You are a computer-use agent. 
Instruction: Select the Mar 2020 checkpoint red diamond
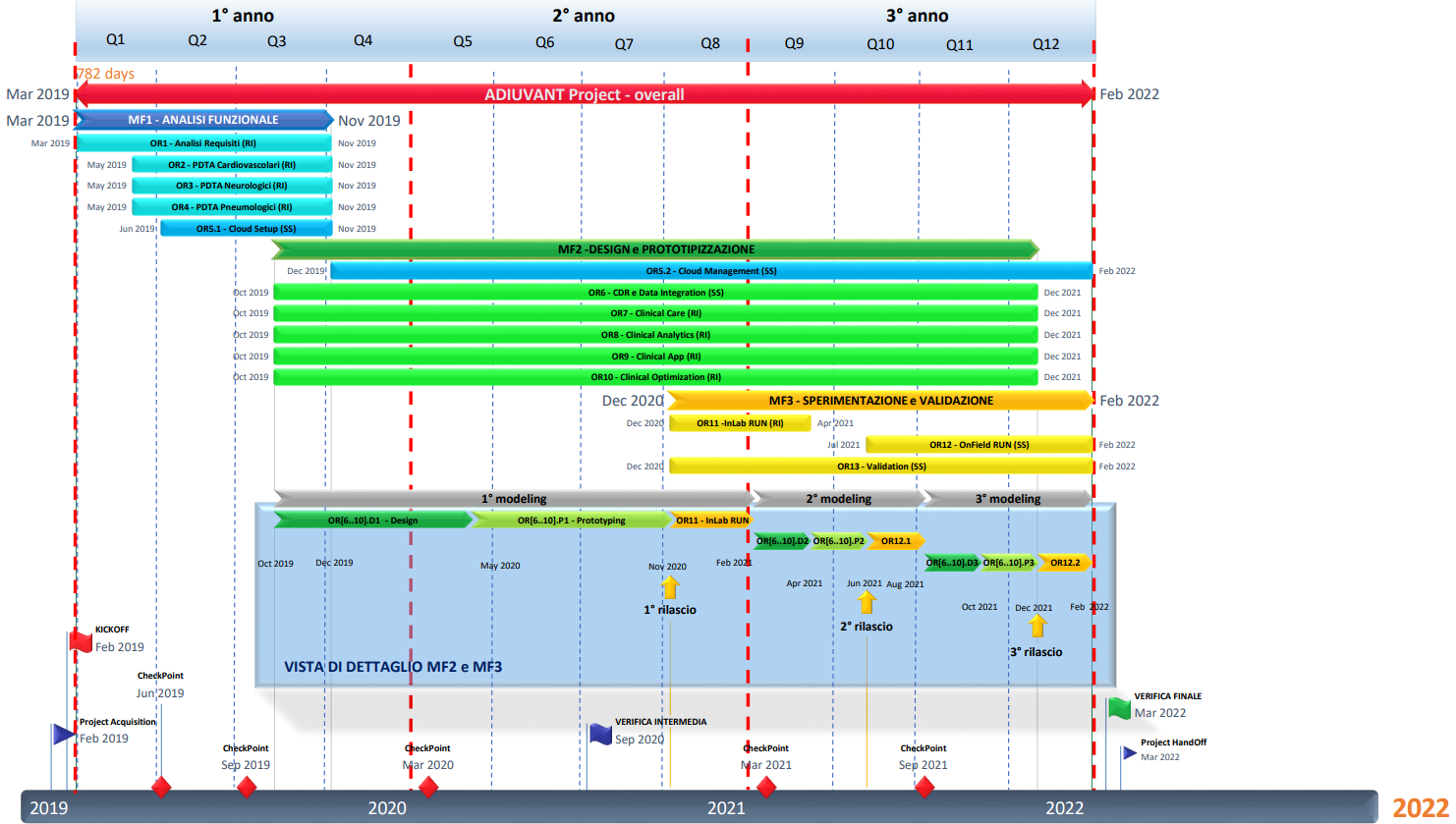coord(428,788)
